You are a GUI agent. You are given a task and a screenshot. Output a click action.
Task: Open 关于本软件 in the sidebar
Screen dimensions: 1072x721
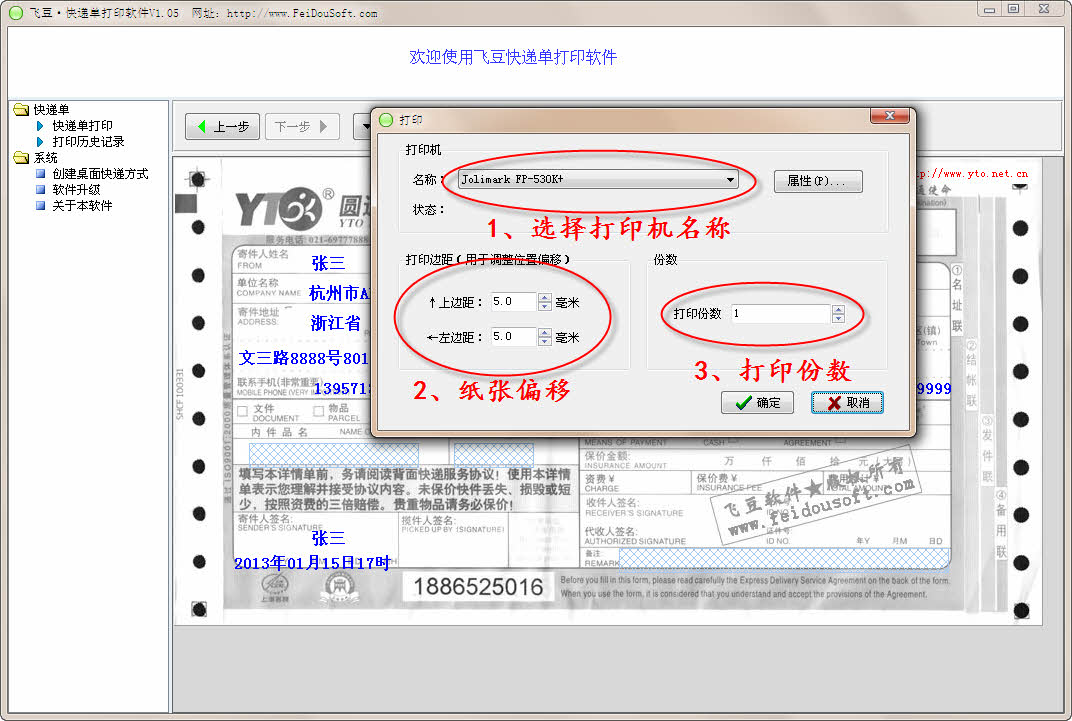tap(82, 206)
